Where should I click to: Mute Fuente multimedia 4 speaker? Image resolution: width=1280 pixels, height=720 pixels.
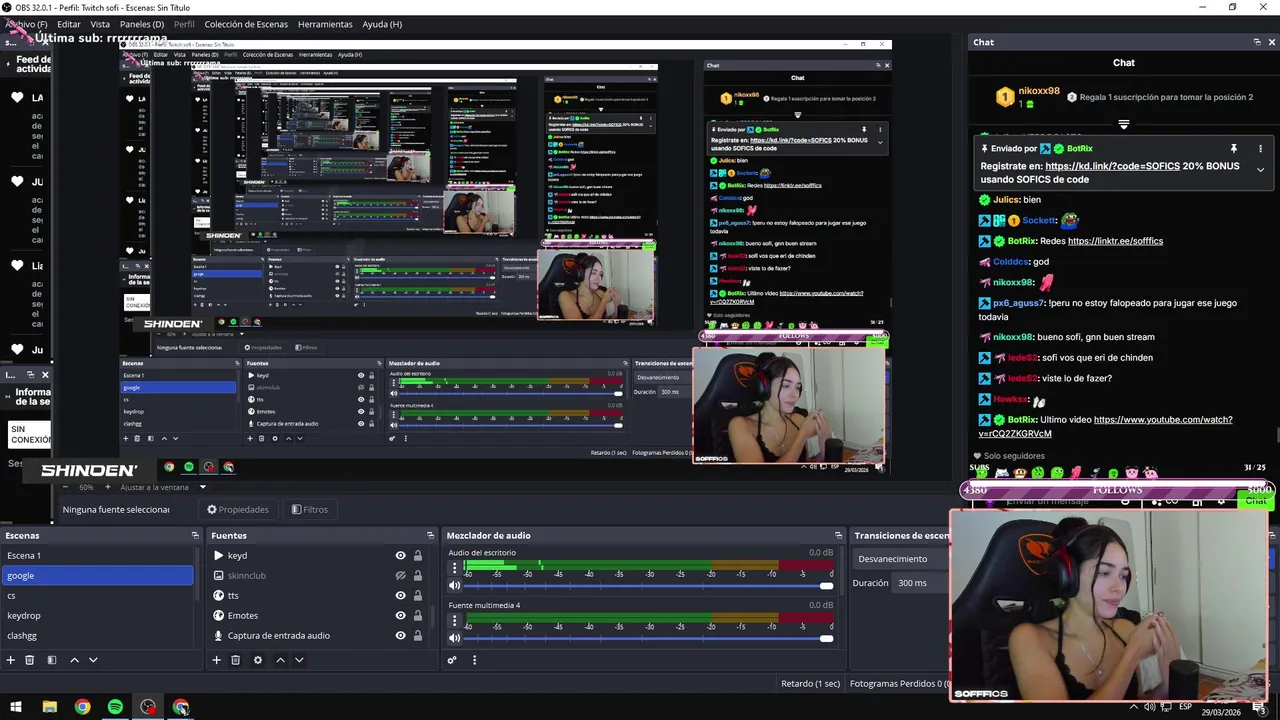tap(455, 638)
